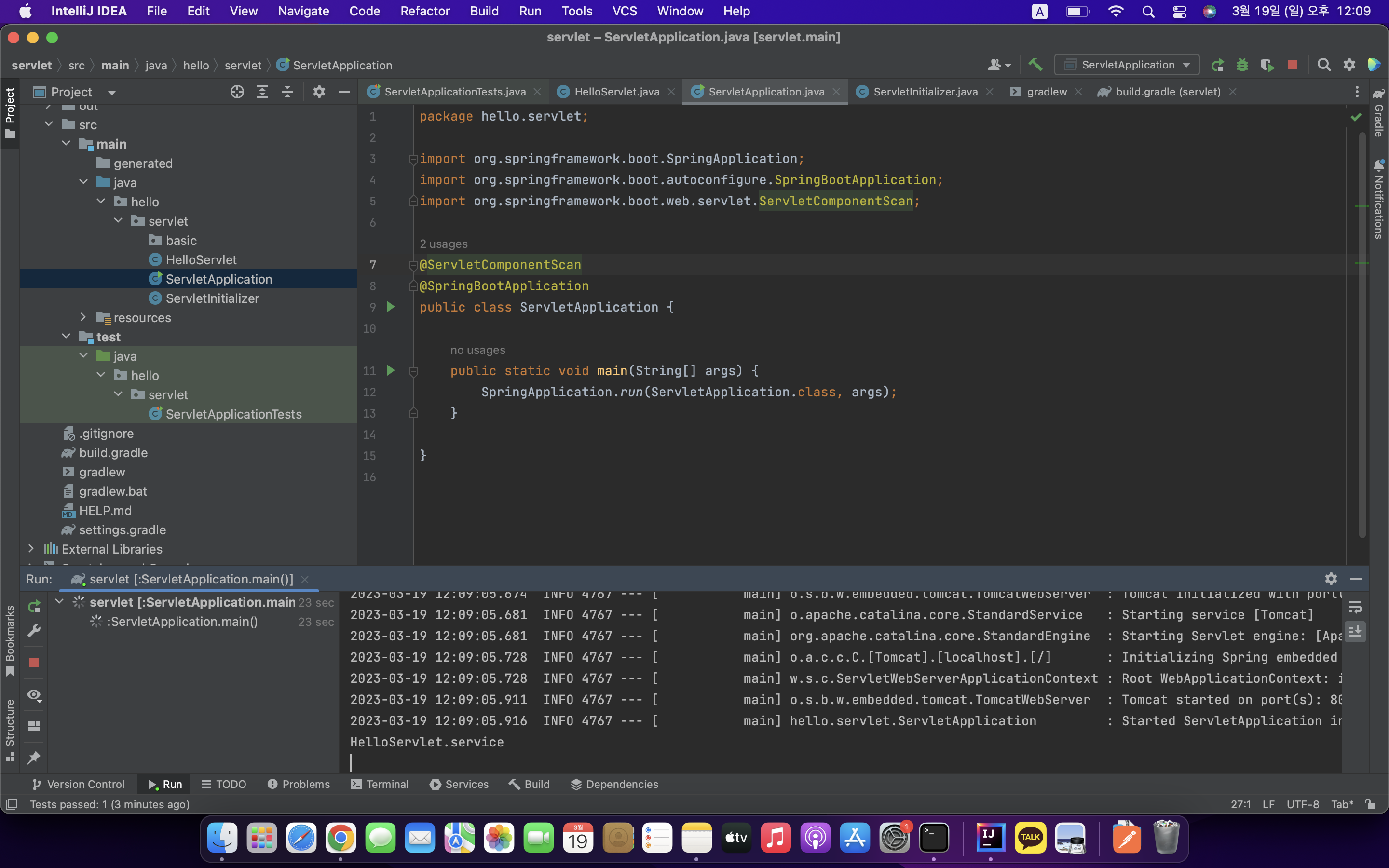Expand the resources folder

pyautogui.click(x=83, y=317)
